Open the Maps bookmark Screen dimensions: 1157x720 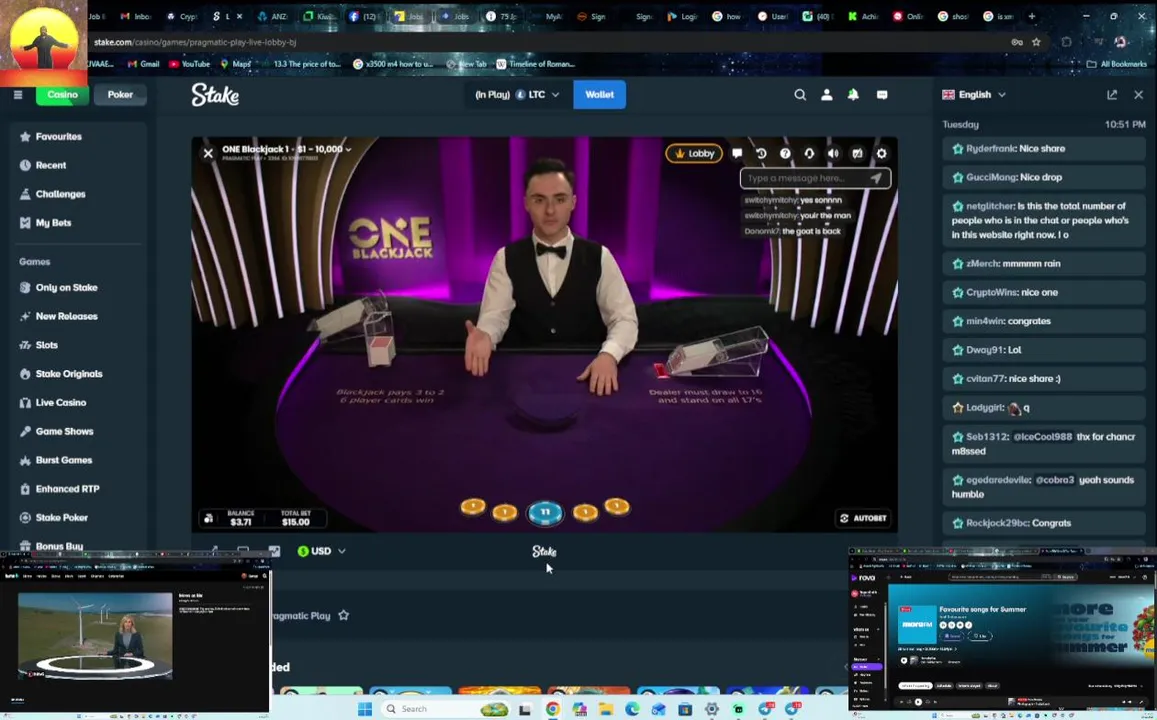point(235,64)
